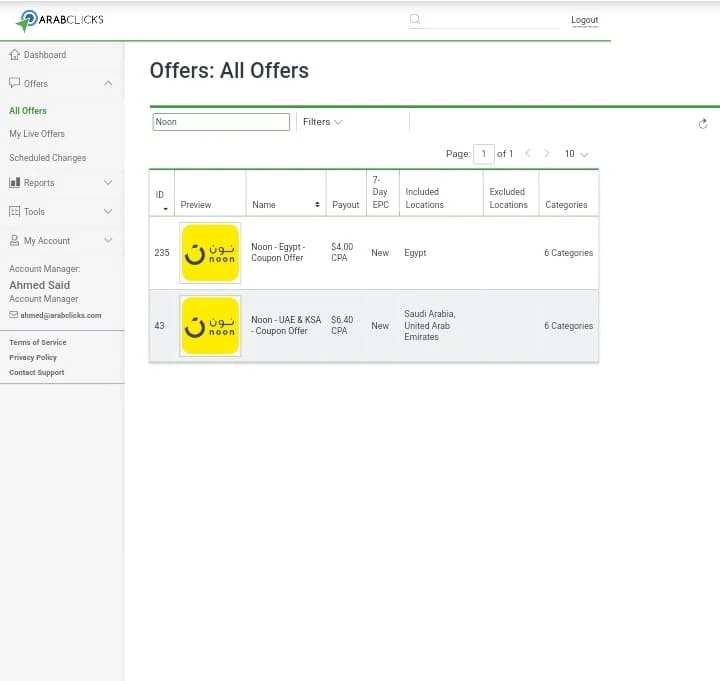
Task: Go to previous page arrow
Action: click(x=528, y=153)
